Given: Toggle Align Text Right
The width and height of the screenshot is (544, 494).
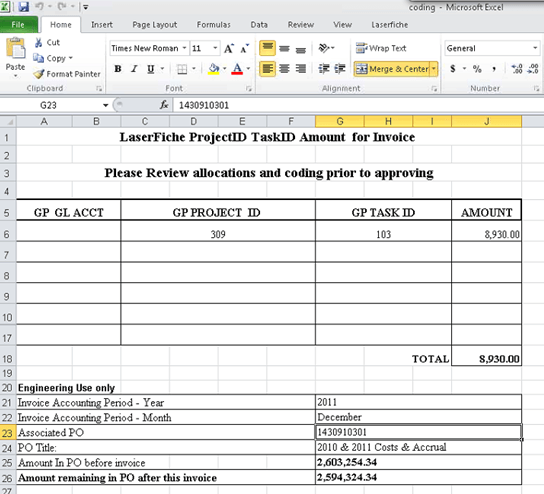Looking at the screenshot, I should click(x=300, y=69).
